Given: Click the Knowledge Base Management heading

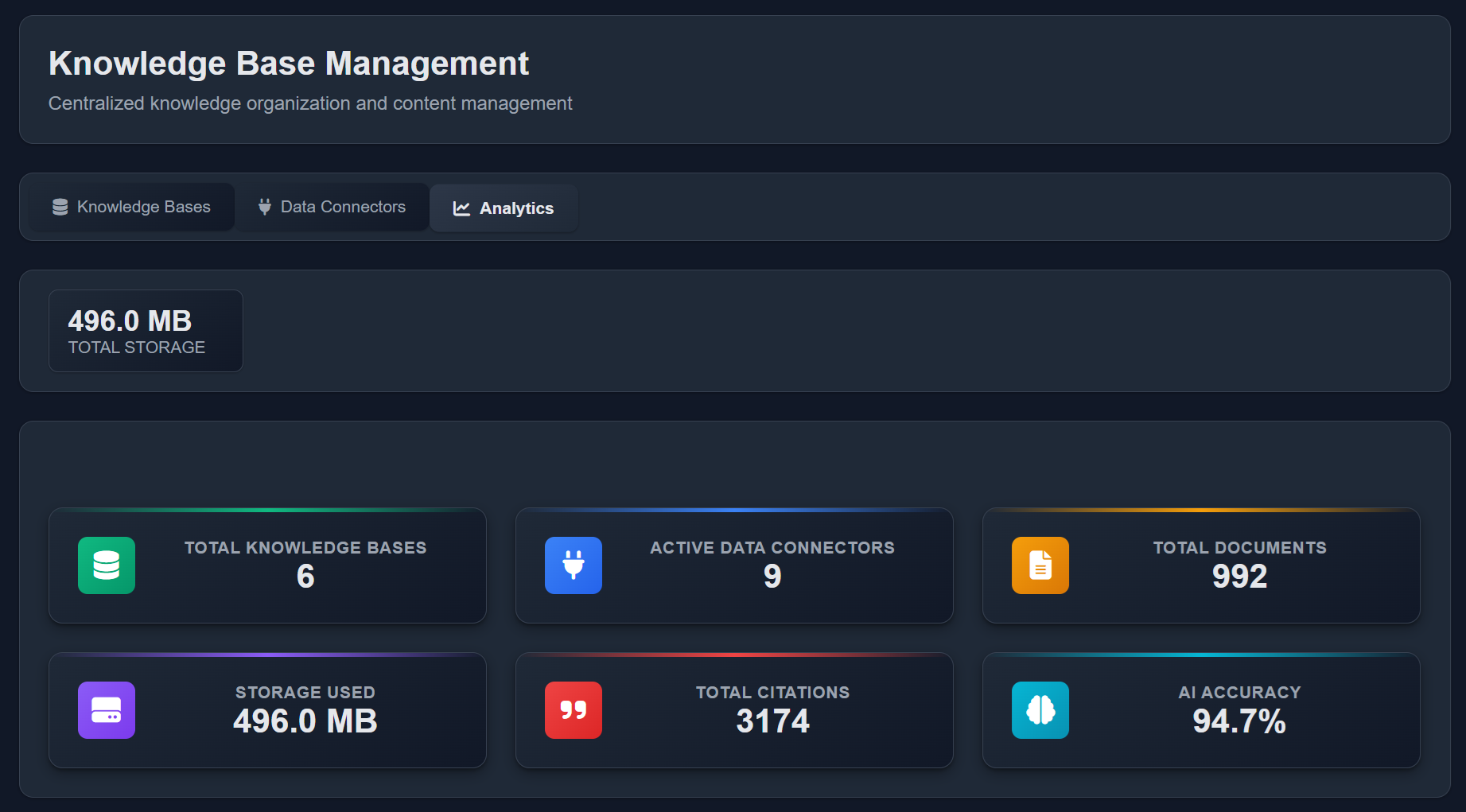Looking at the screenshot, I should tap(289, 64).
